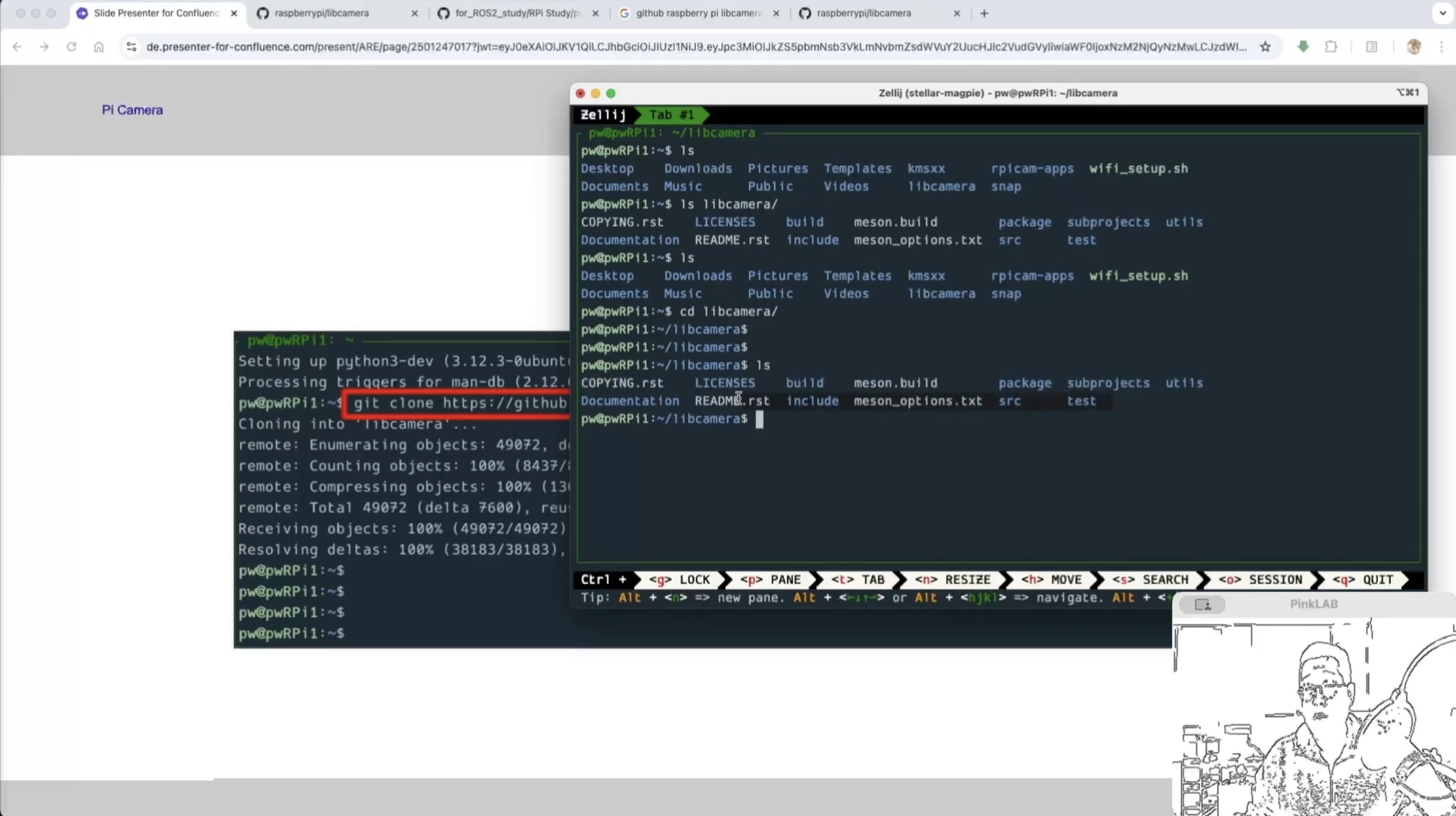Toggle the browser side panel icon
Screen dimensions: 1456x816
pyautogui.click(x=1372, y=47)
